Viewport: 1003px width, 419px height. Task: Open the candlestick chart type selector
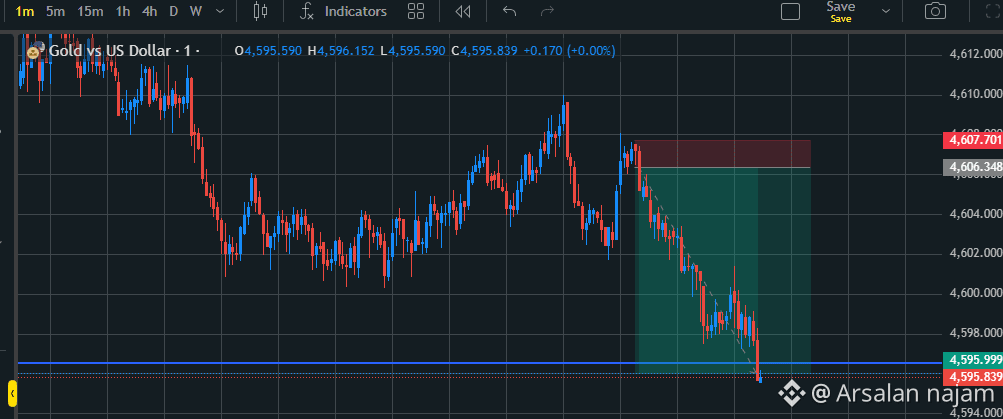pyautogui.click(x=260, y=11)
